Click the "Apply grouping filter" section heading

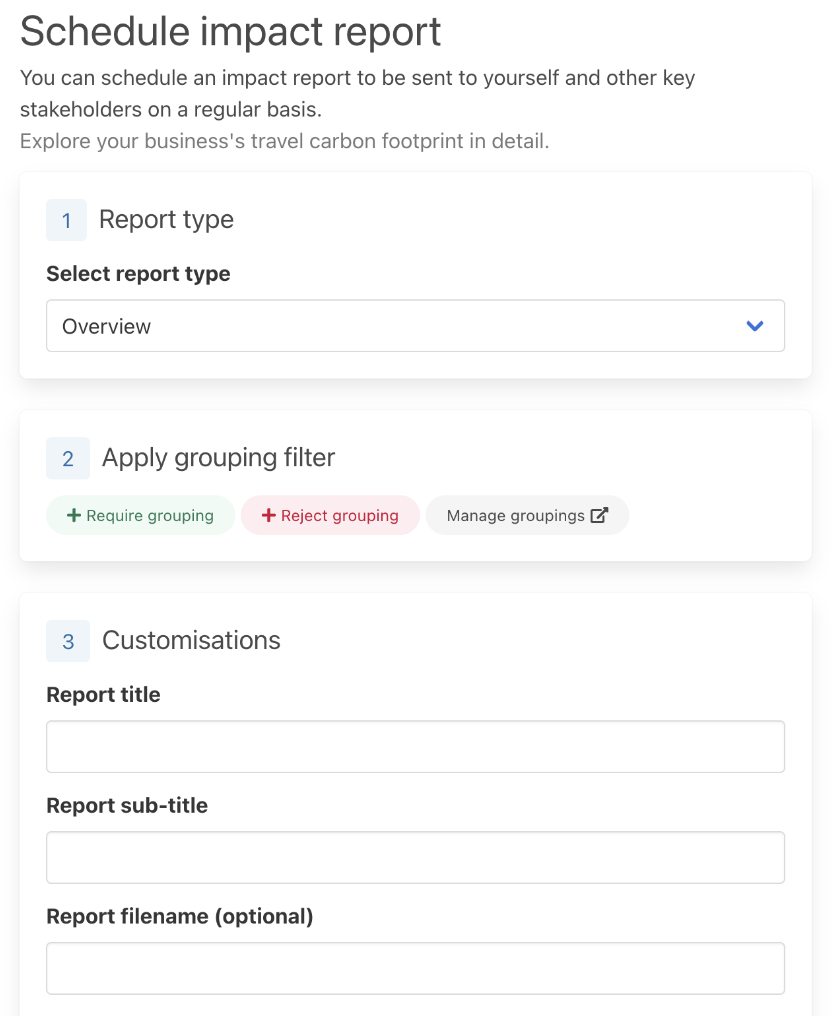pos(218,458)
